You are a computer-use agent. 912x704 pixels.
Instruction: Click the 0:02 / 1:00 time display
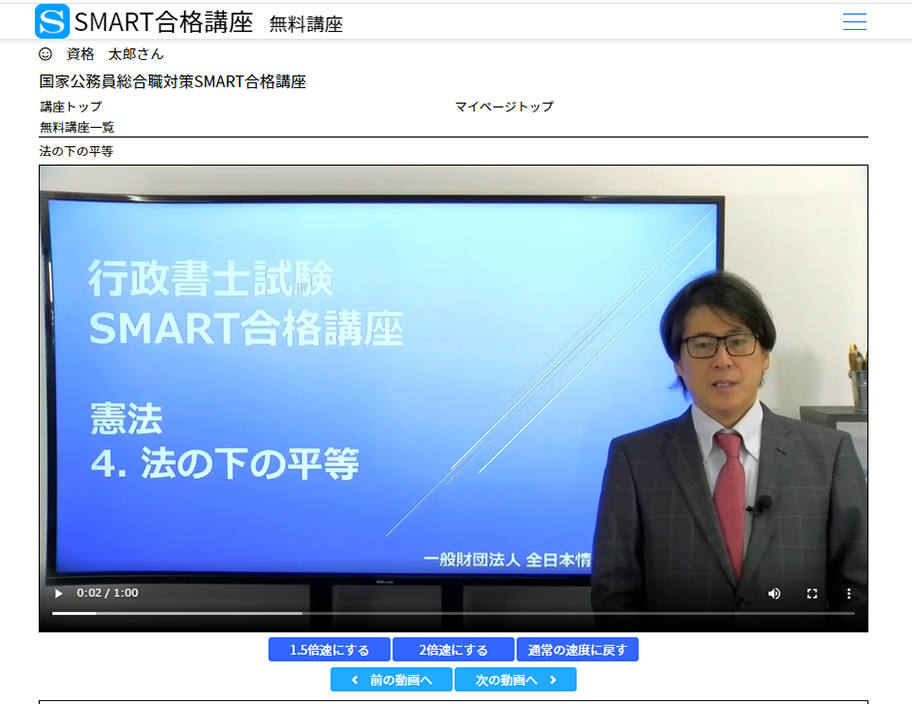[x=108, y=593]
